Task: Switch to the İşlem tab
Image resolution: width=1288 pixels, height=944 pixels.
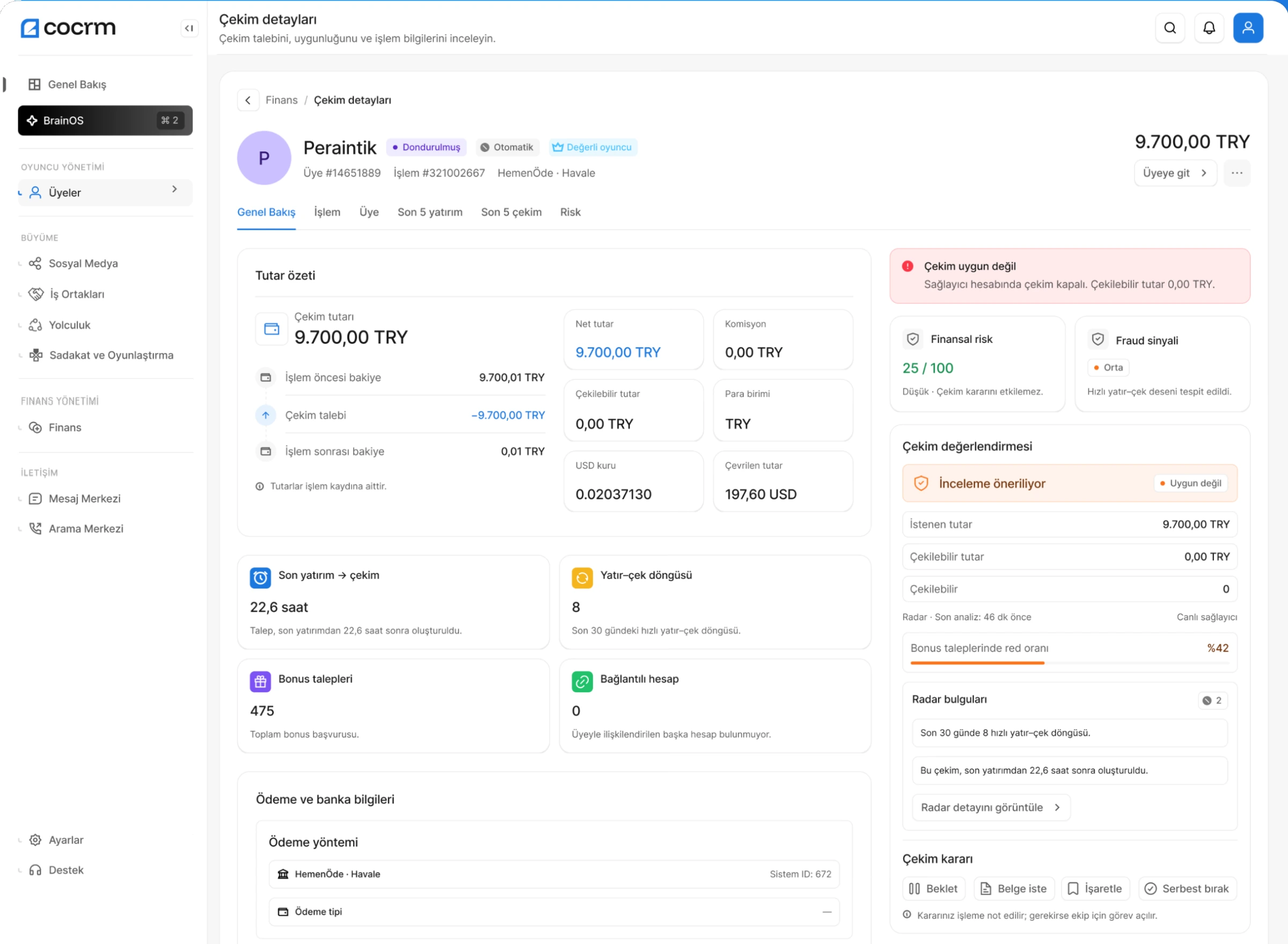Action: pos(327,212)
